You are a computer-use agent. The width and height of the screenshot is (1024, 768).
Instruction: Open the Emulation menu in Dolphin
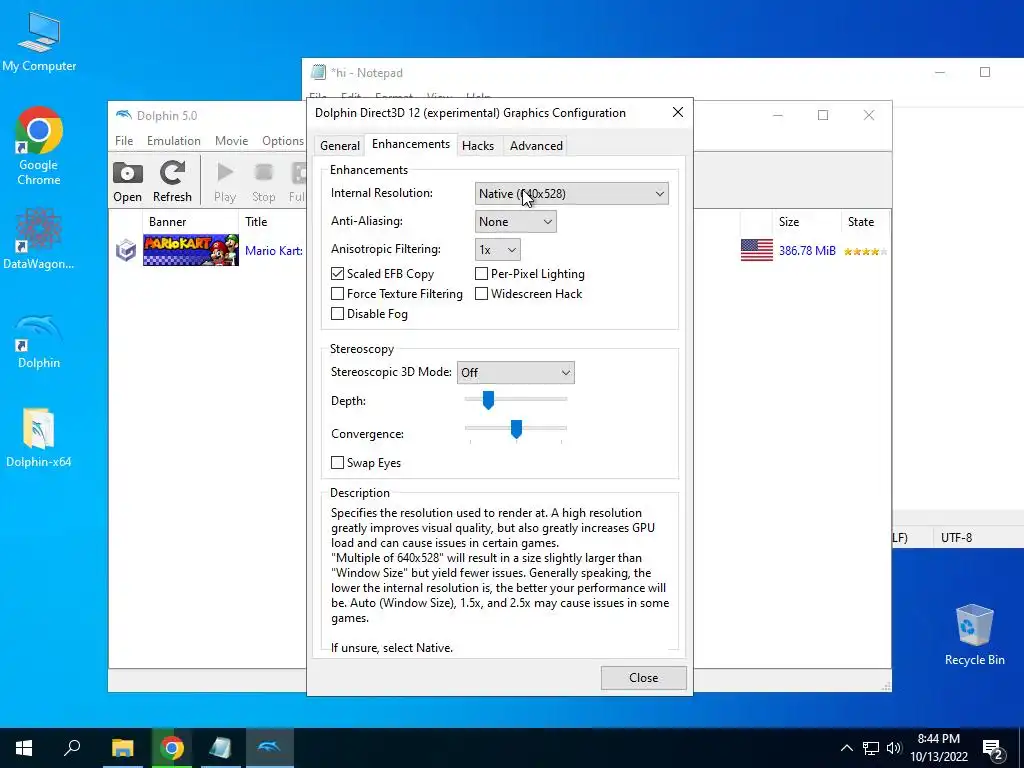tap(174, 140)
